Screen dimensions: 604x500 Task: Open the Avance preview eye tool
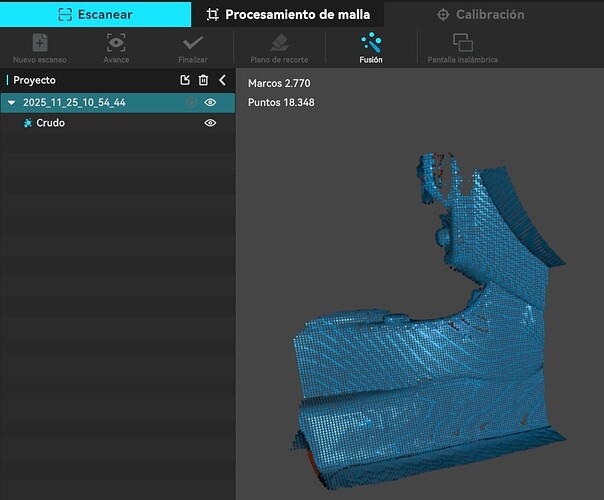click(x=116, y=43)
